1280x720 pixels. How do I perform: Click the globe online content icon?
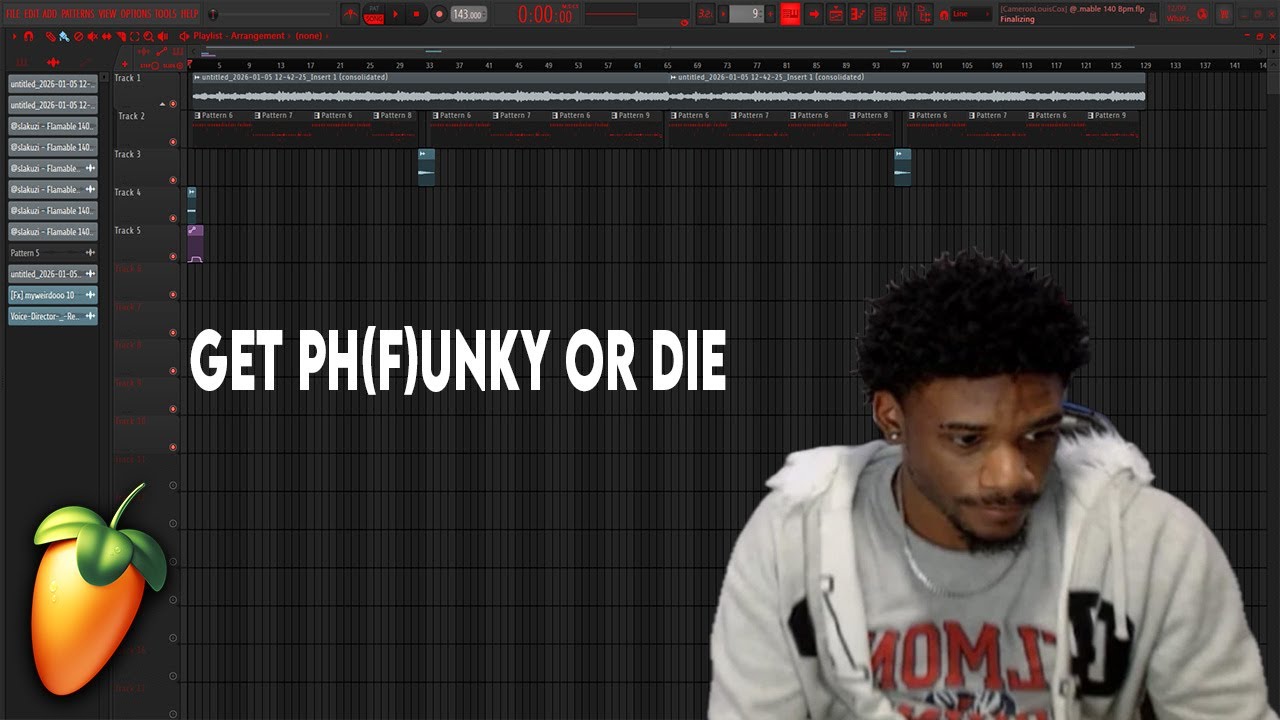pos(1203,14)
